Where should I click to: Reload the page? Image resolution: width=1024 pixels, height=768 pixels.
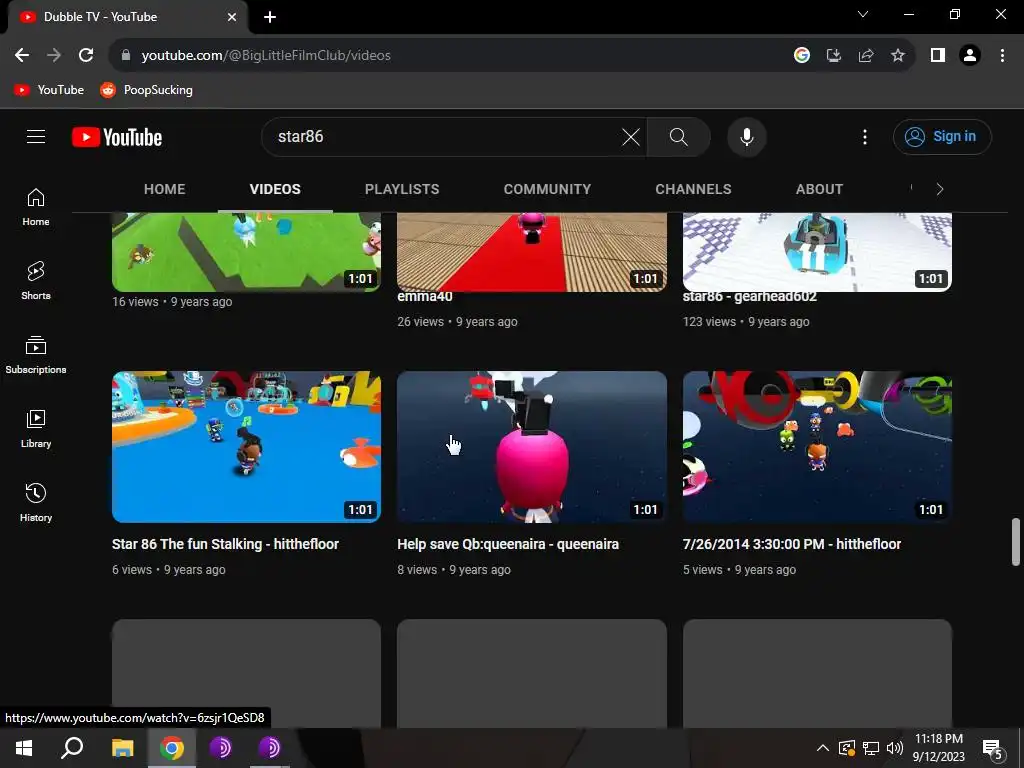point(86,56)
